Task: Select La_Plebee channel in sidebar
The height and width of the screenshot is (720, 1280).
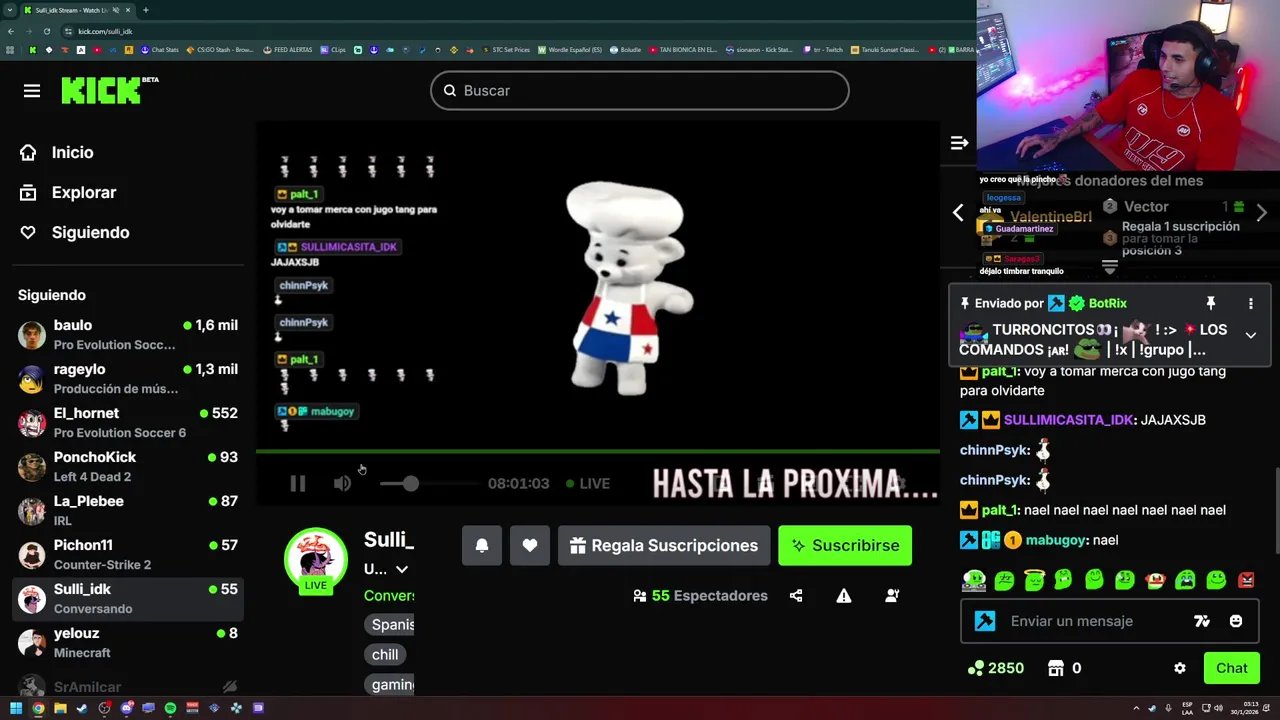Action: tap(128, 511)
